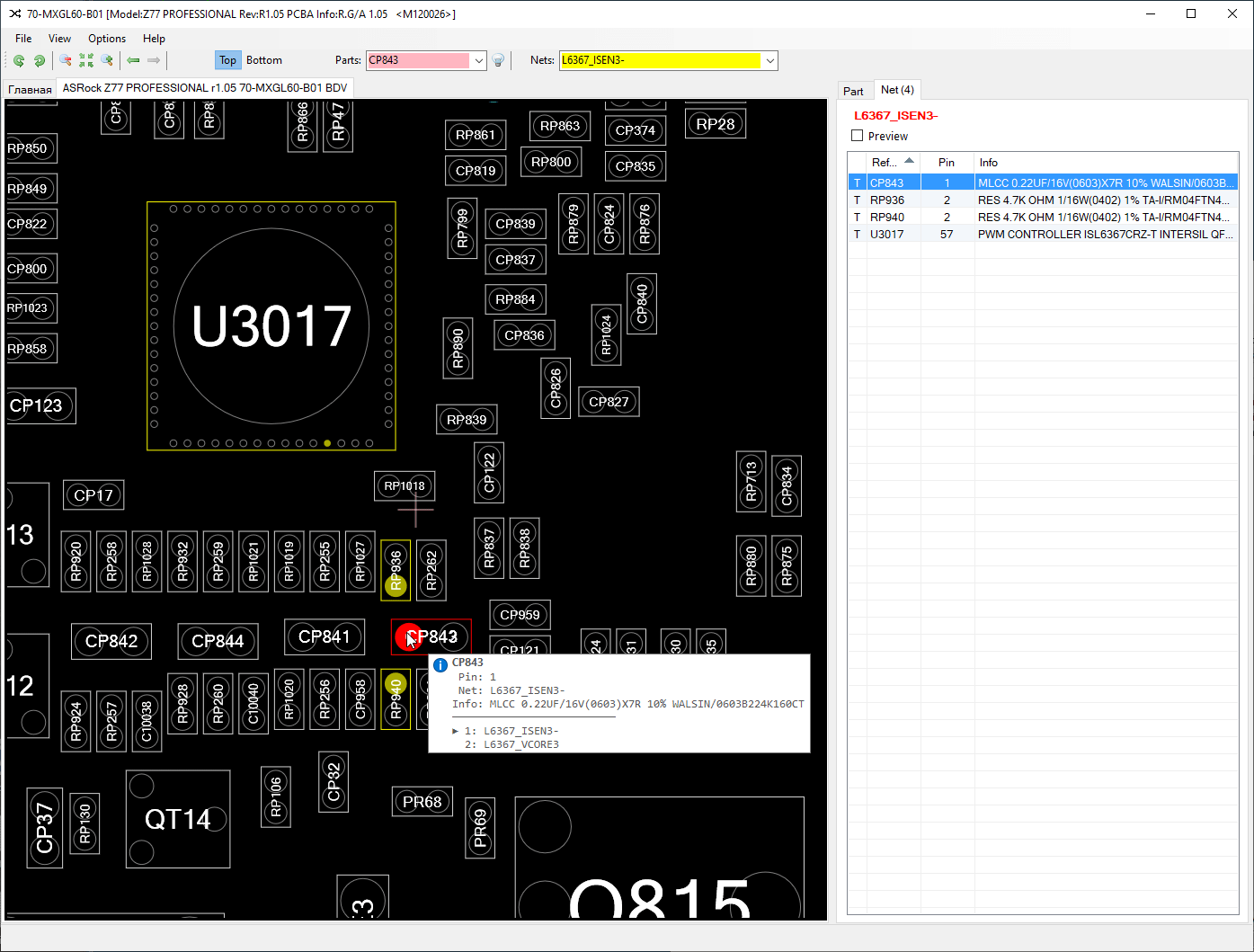The width and height of the screenshot is (1254, 952).
Task: Switch to the Part panel tab
Action: click(853, 91)
